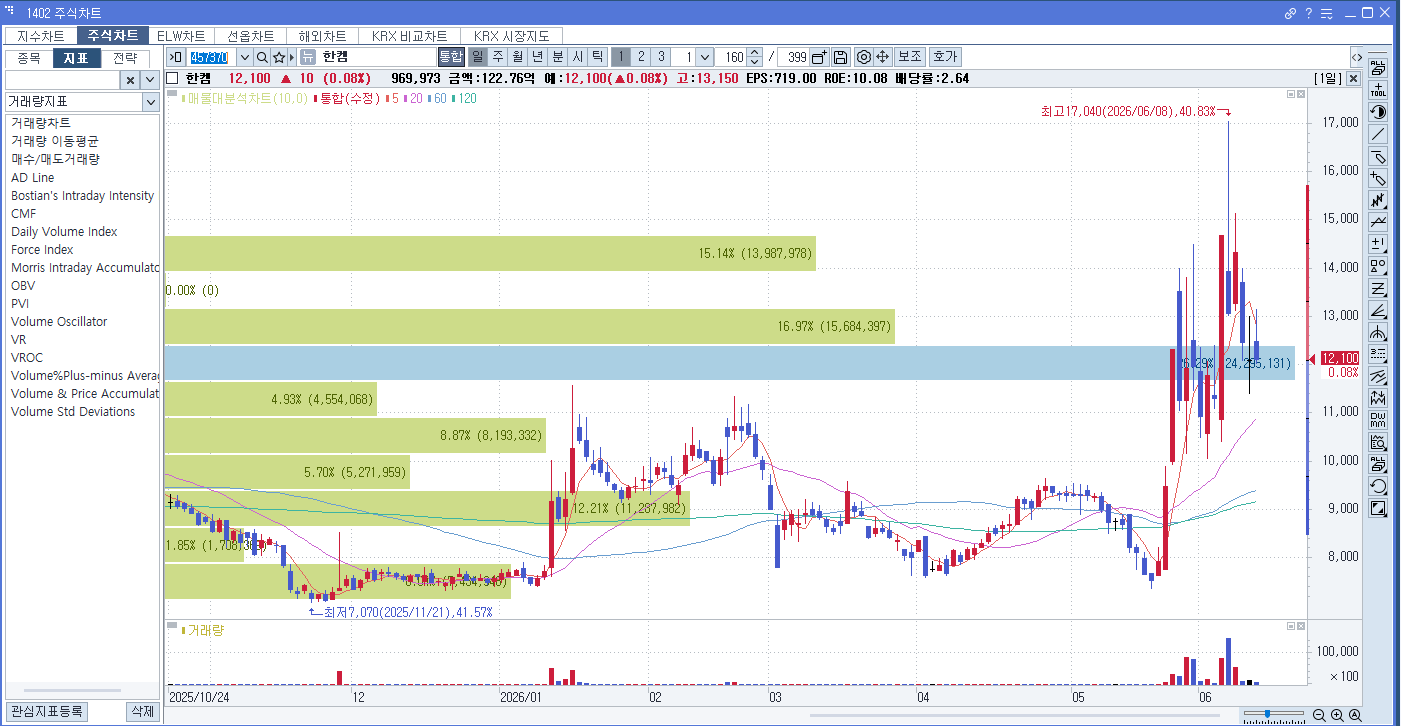Click the undo rotate arrow icon
The image size is (1401, 726).
1378,486
